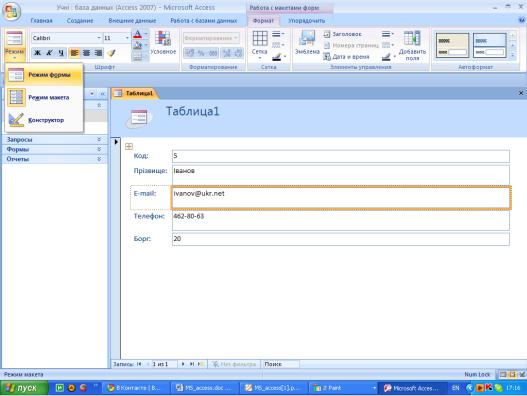Image resolution: width=527 pixels, height=396 pixels.
Task: Expand the Запросы navigation group
Action: click(x=54, y=140)
